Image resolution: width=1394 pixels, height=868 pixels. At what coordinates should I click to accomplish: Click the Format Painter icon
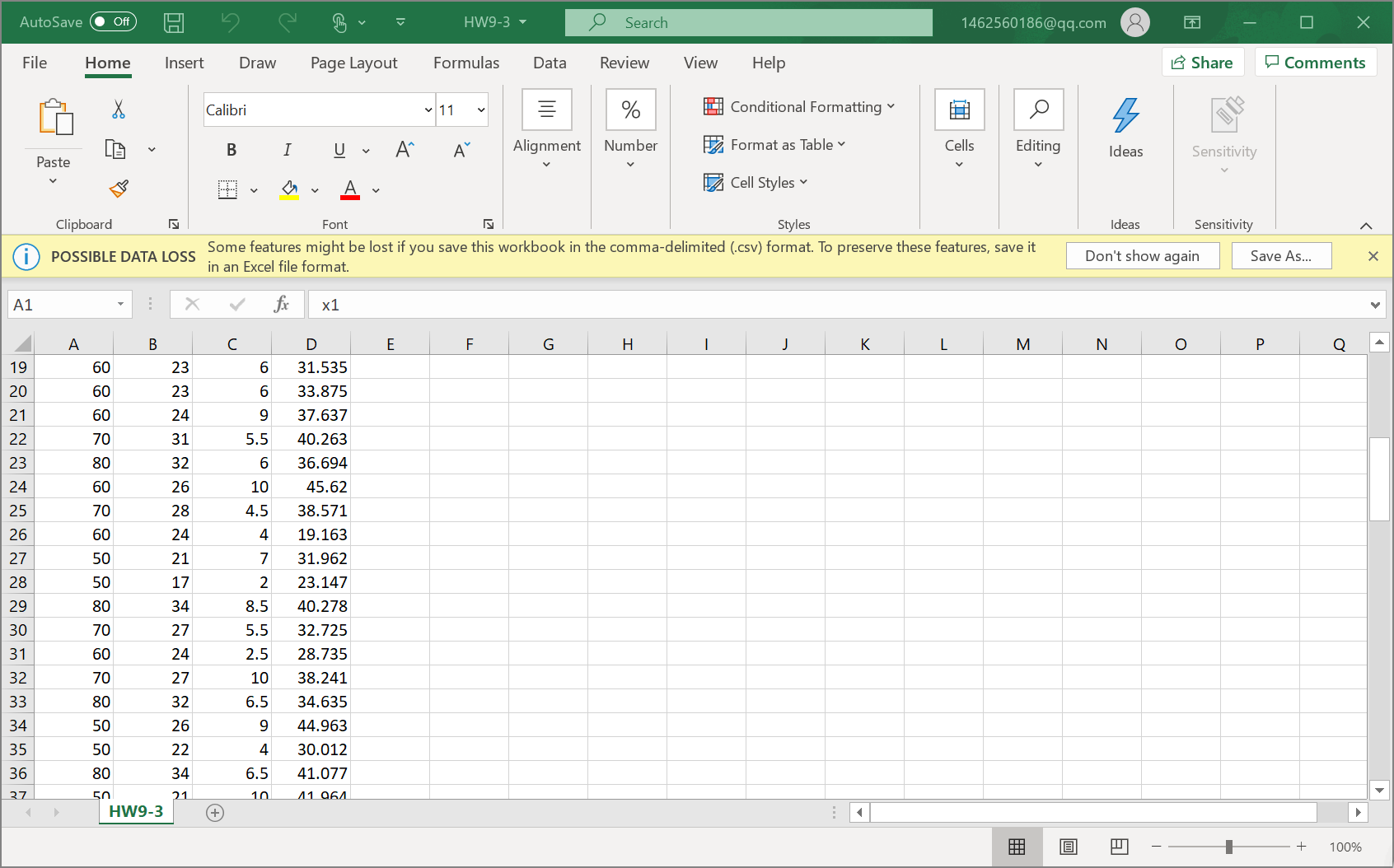(x=118, y=189)
